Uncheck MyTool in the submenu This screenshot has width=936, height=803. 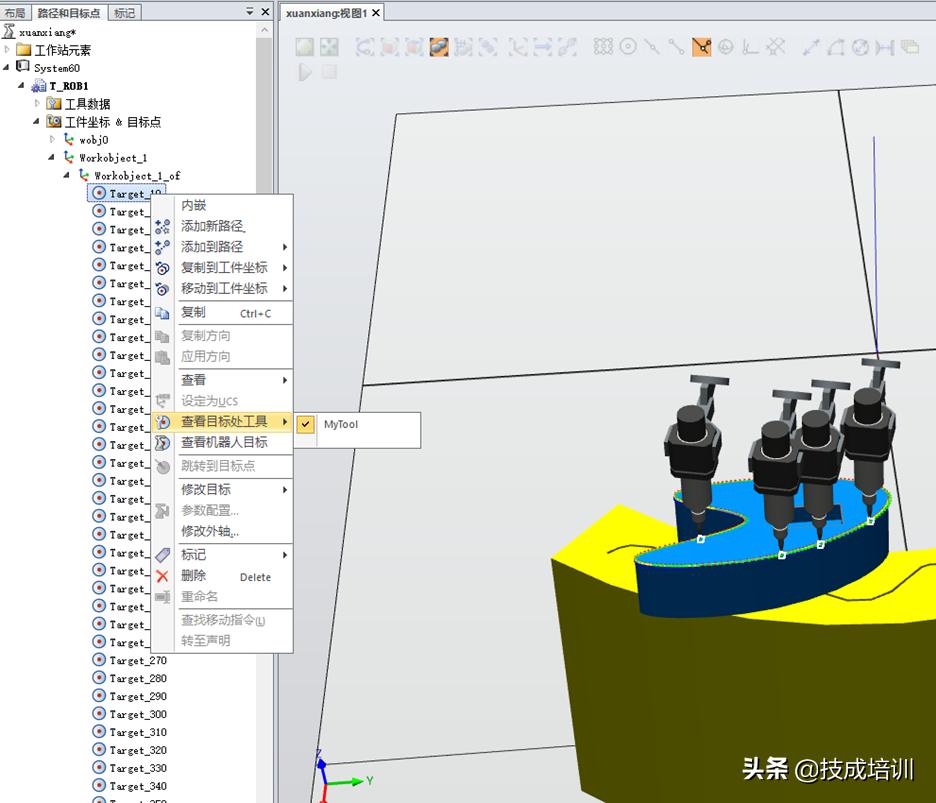click(340, 424)
